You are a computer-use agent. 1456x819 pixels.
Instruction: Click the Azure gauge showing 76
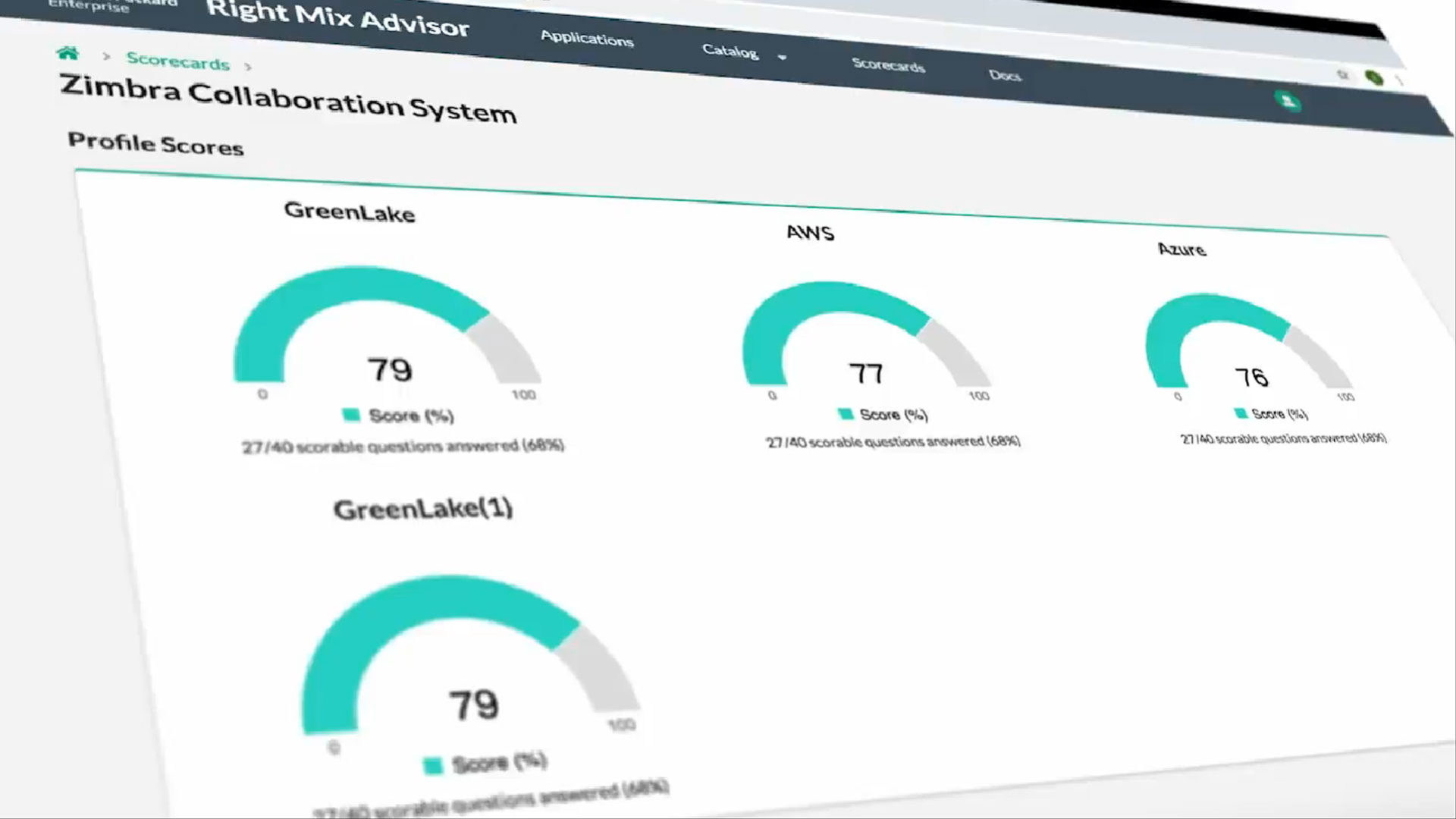click(x=1248, y=342)
